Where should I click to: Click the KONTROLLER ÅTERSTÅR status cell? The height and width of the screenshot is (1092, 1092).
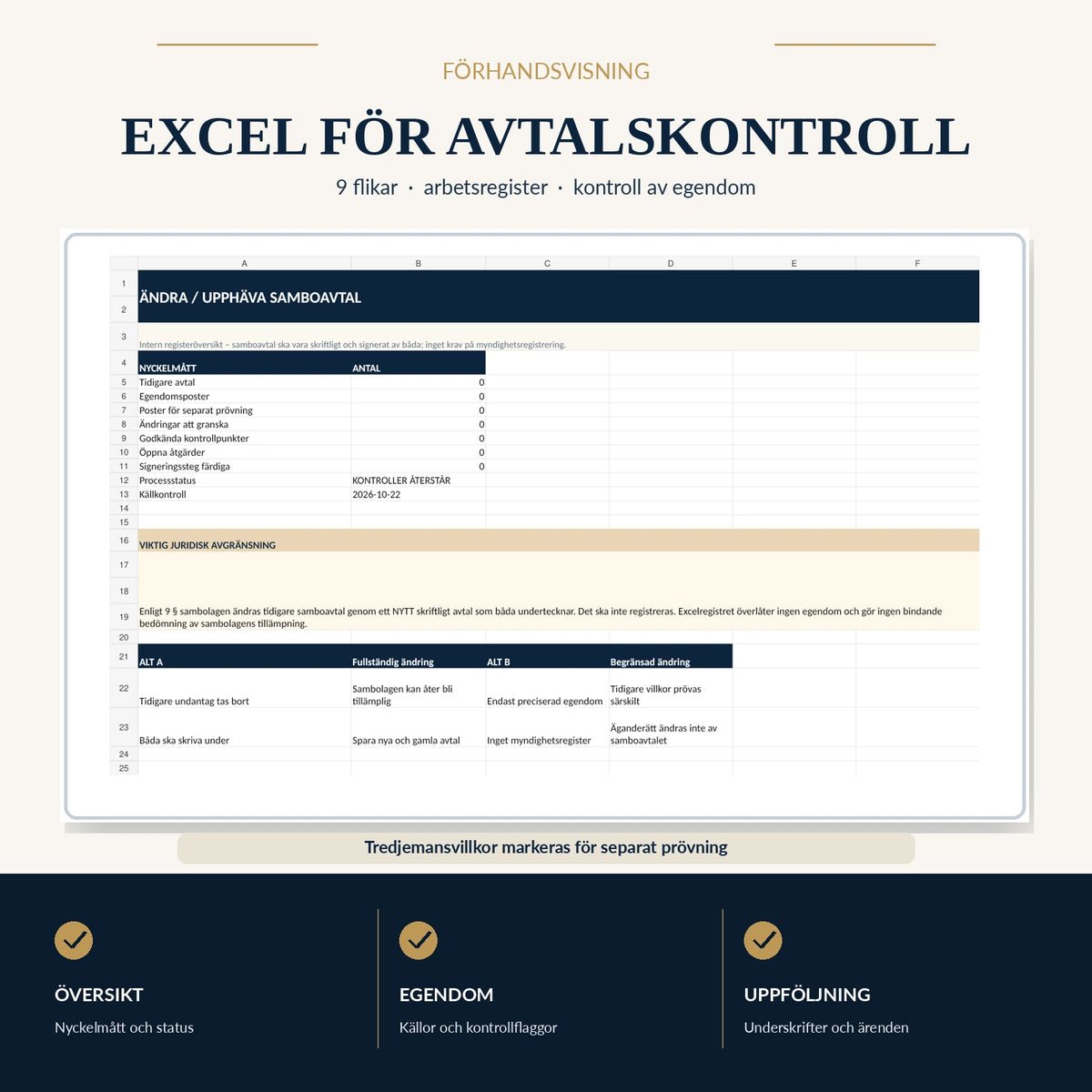(x=419, y=480)
